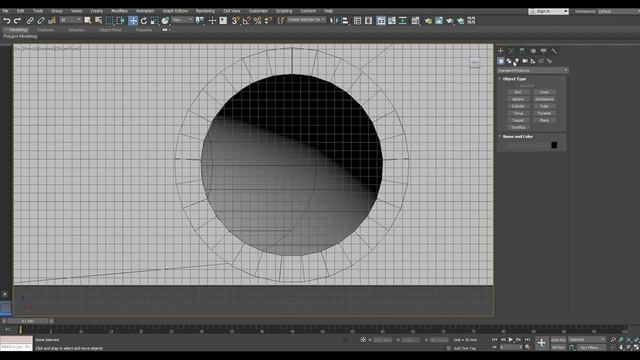Click the Cylinder primitive button
This screenshot has width=640, height=360.
click(518, 106)
